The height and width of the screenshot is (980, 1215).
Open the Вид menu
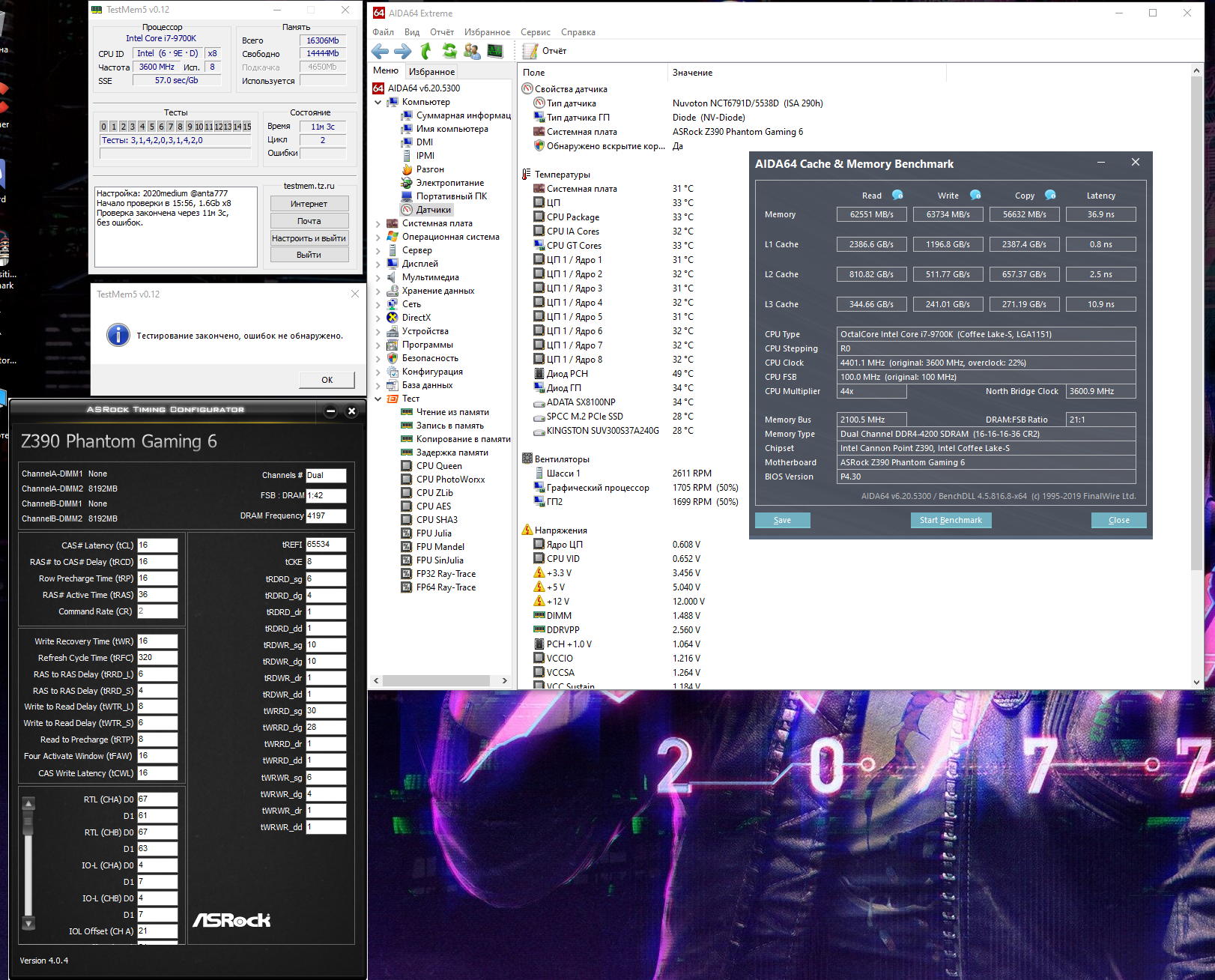412,32
